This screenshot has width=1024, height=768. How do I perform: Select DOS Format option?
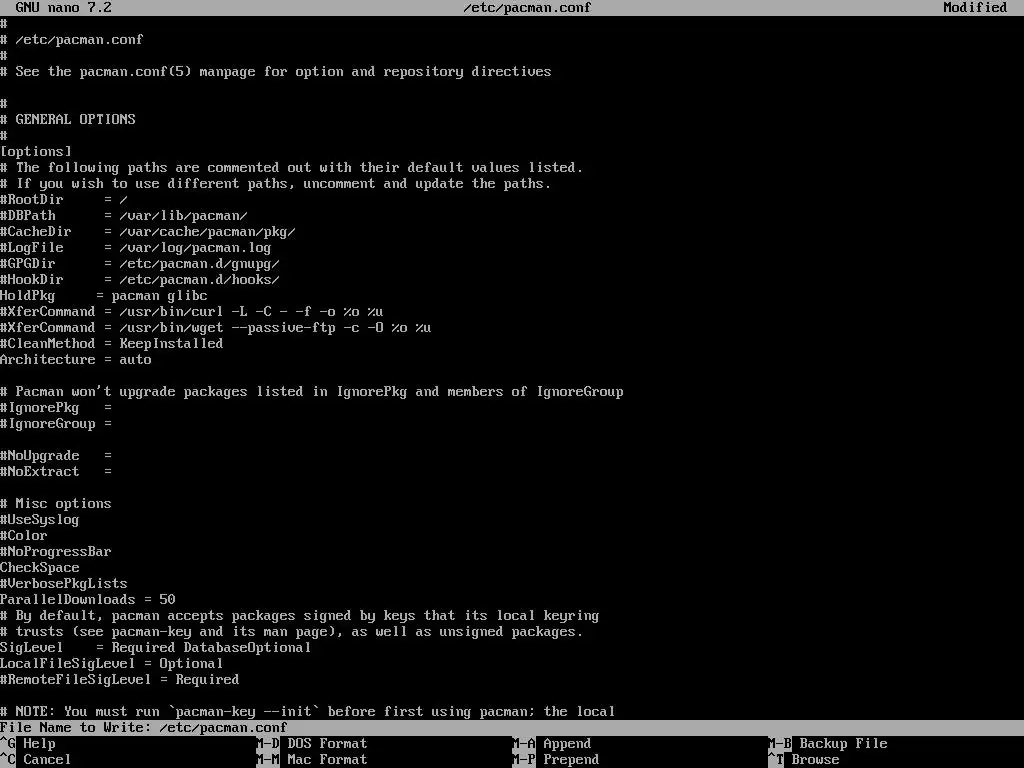click(x=312, y=743)
